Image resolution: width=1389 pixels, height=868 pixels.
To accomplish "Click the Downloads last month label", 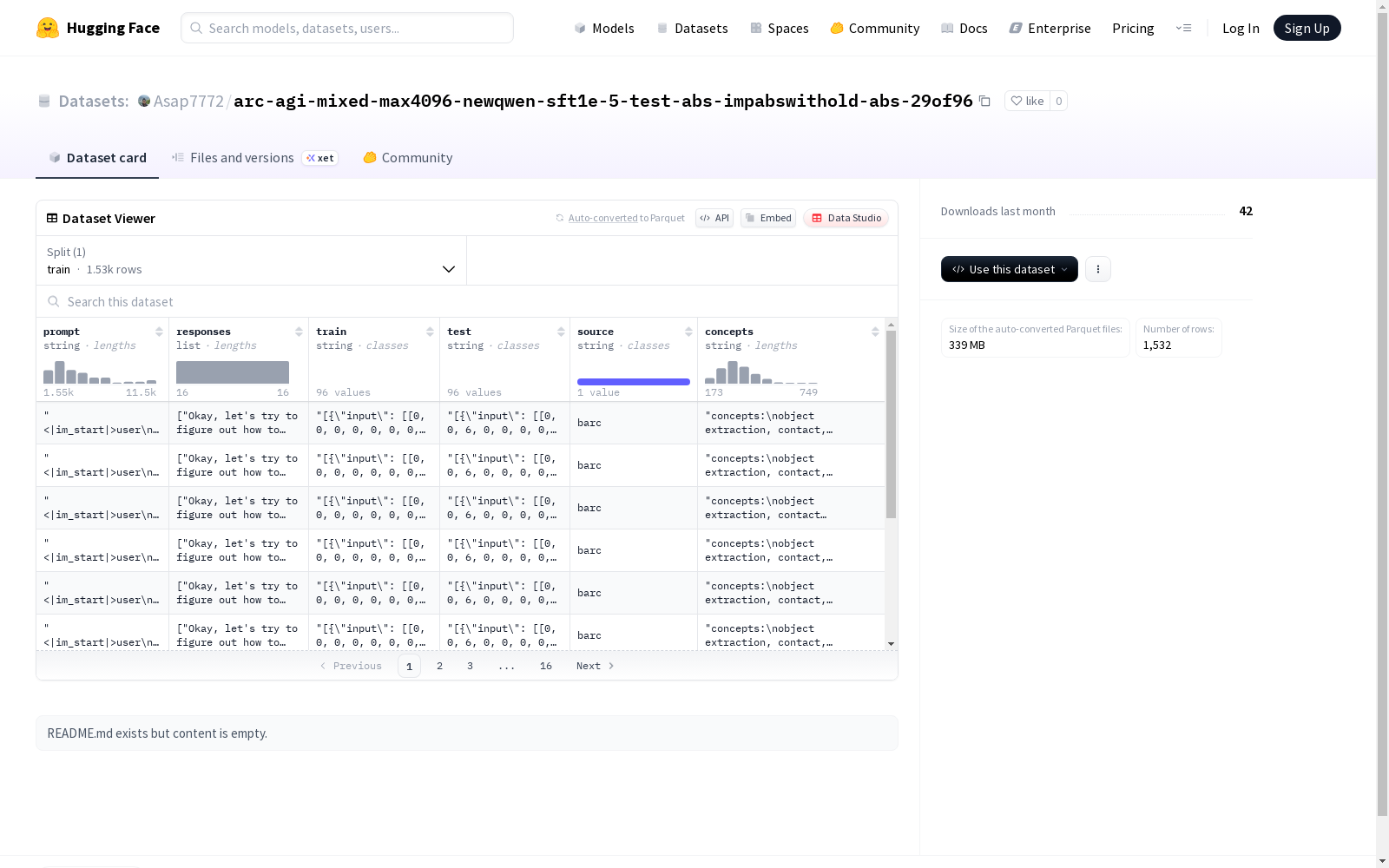I will [x=998, y=211].
